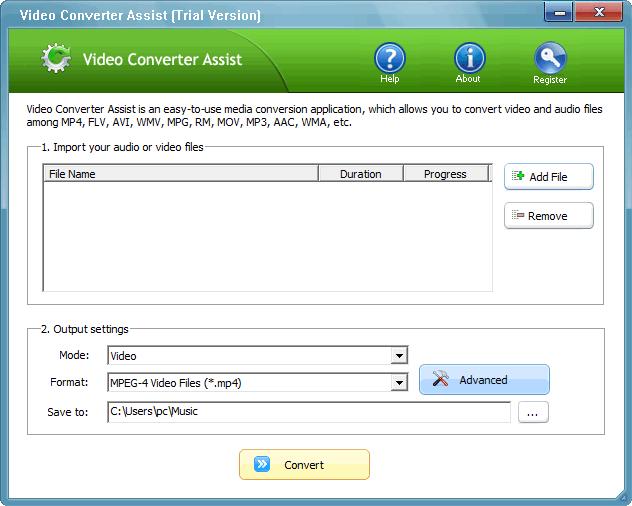Click the Save to path field
This screenshot has height=506, width=632.
pyautogui.click(x=309, y=412)
